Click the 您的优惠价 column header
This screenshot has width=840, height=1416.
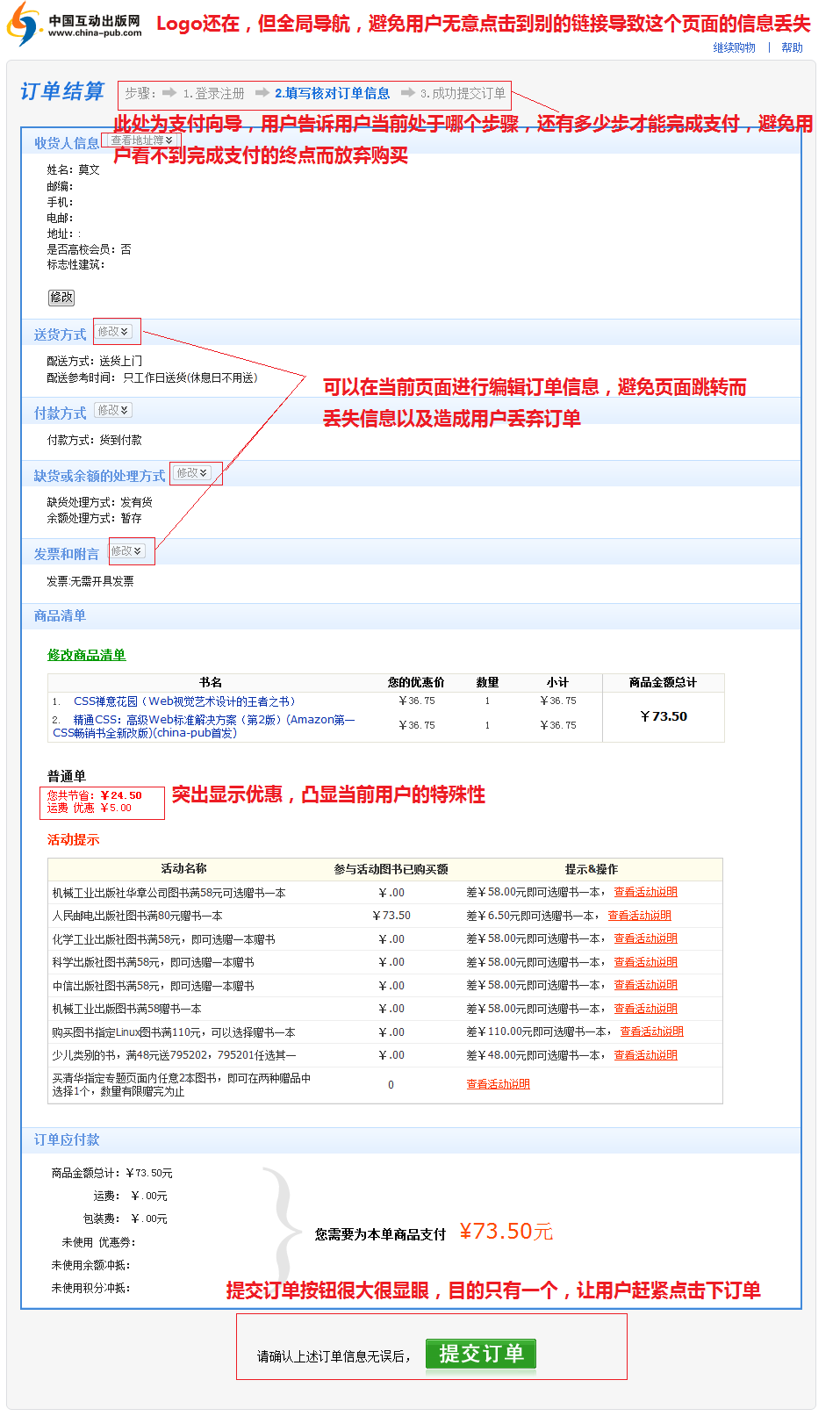416,682
